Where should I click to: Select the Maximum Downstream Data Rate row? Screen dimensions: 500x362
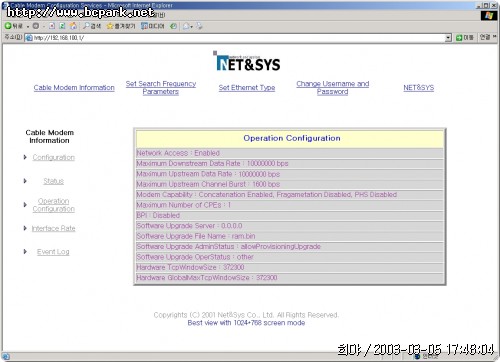point(290,163)
